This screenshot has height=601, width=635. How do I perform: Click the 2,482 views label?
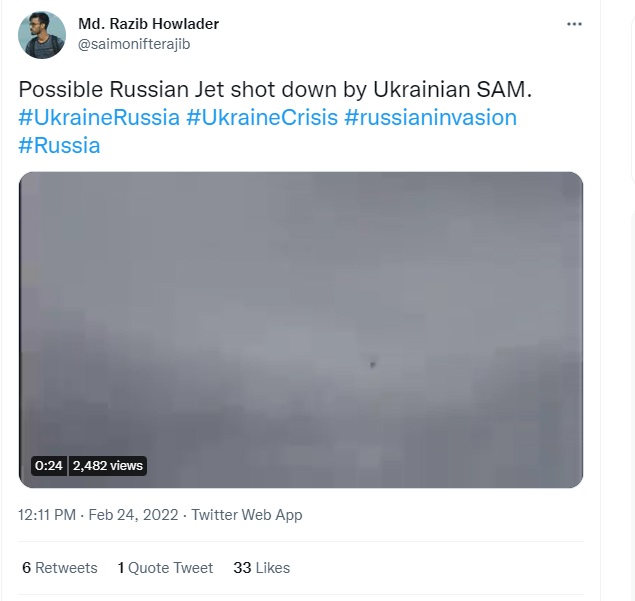(108, 465)
